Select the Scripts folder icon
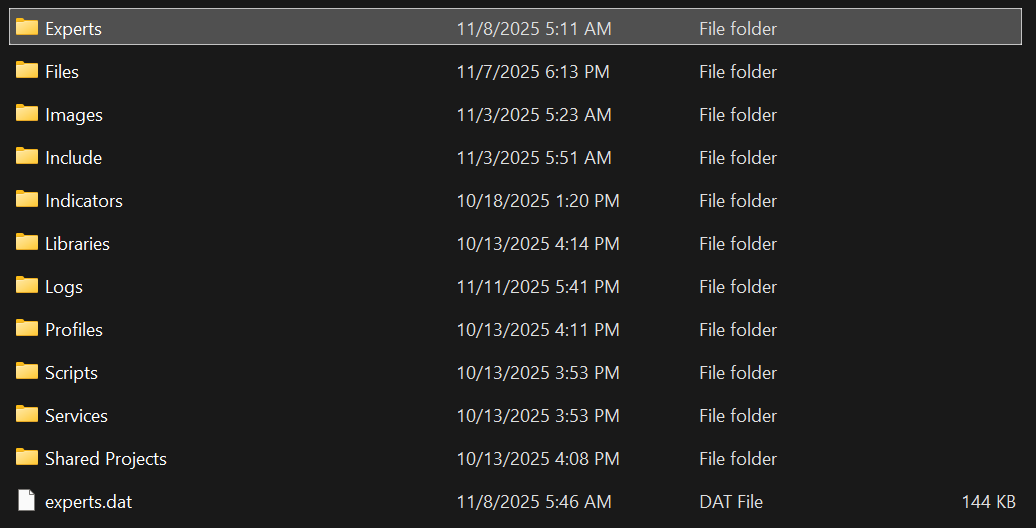The height and width of the screenshot is (528, 1036). point(27,372)
